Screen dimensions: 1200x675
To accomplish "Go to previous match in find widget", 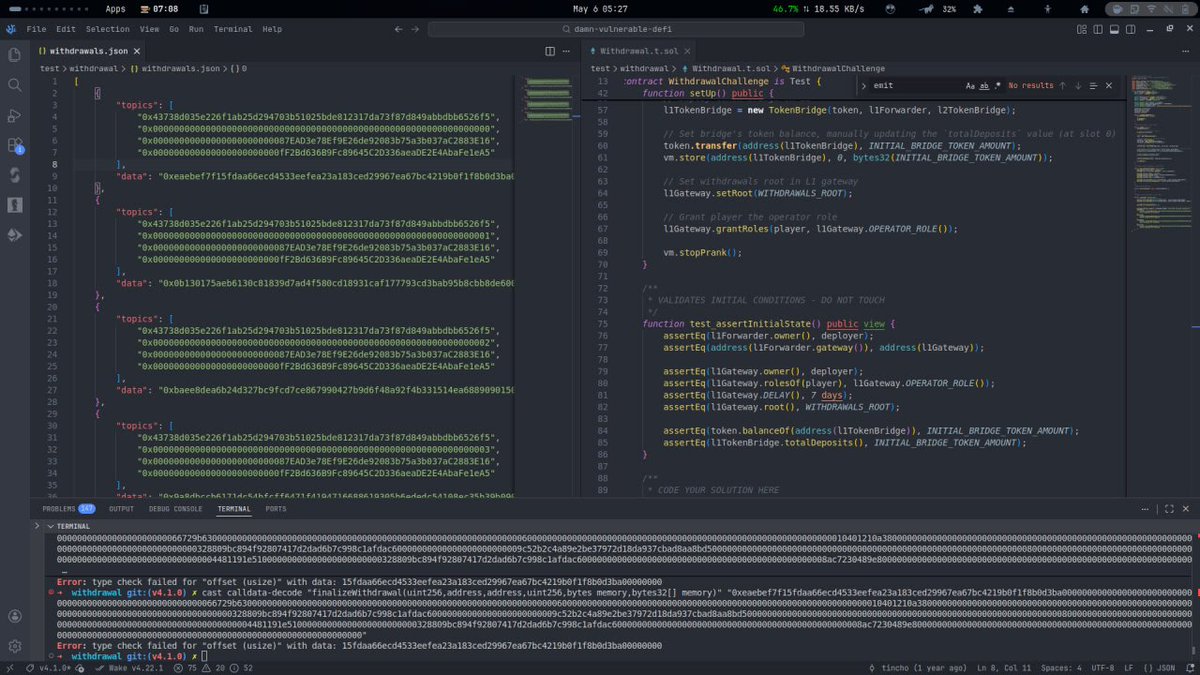I will [x=1062, y=86].
